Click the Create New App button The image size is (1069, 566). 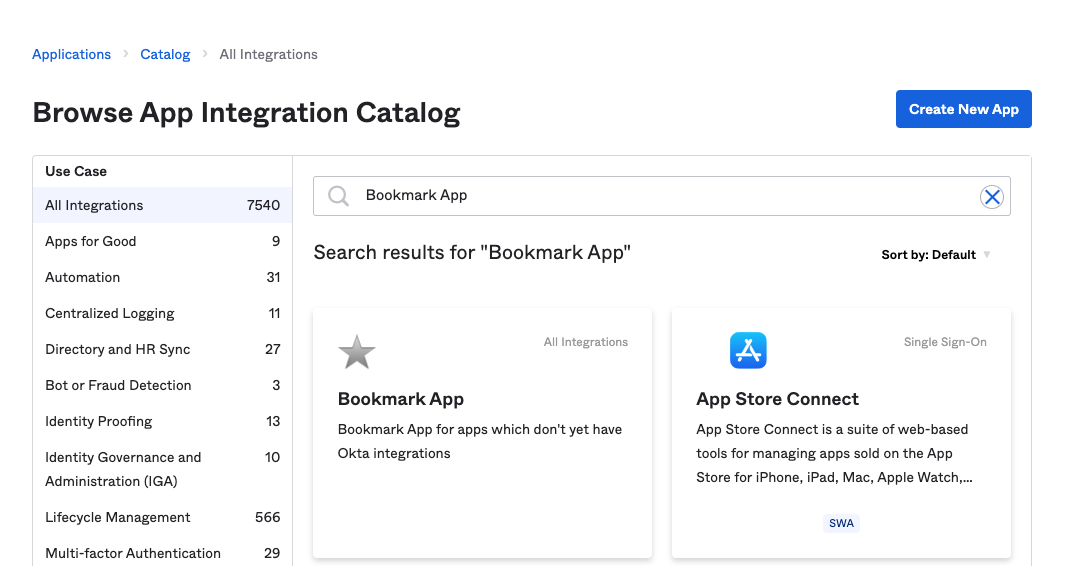pos(963,109)
